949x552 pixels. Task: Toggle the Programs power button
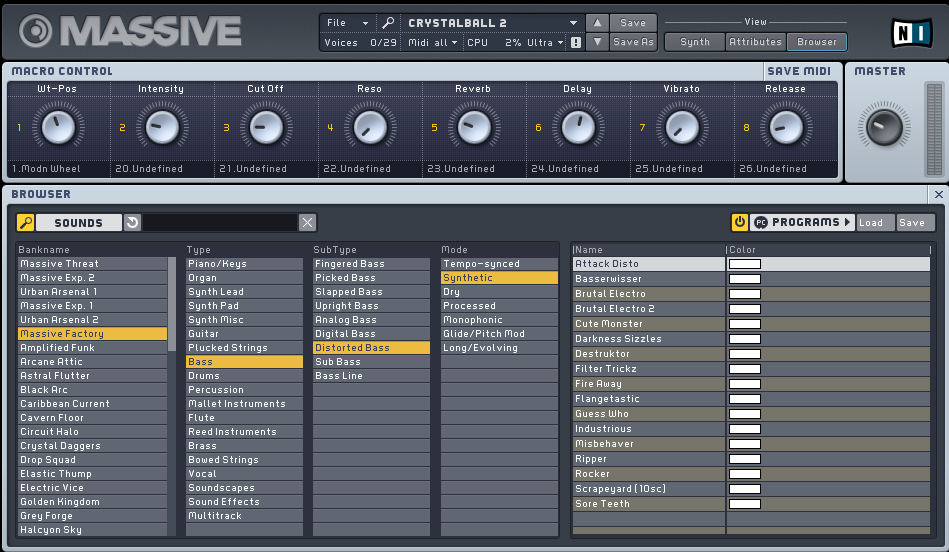coord(740,222)
